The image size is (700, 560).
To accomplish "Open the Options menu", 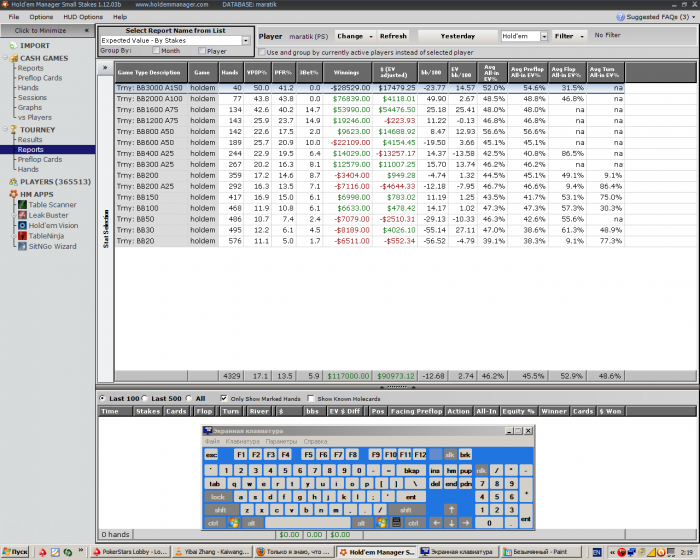I will coord(41,17).
